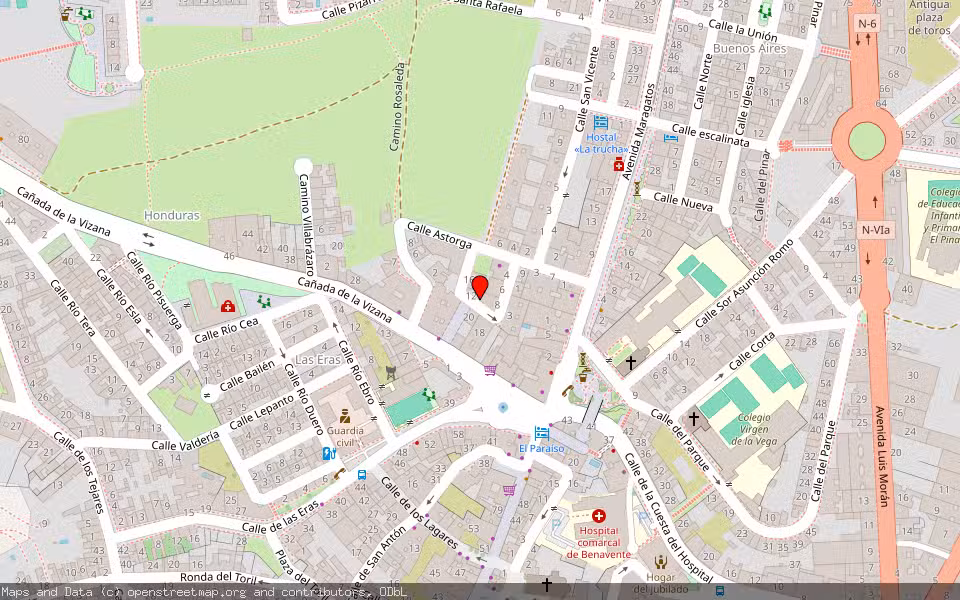Click the blue bus stop icon on Calle de las Eras
The height and width of the screenshot is (600, 960).
point(362,474)
